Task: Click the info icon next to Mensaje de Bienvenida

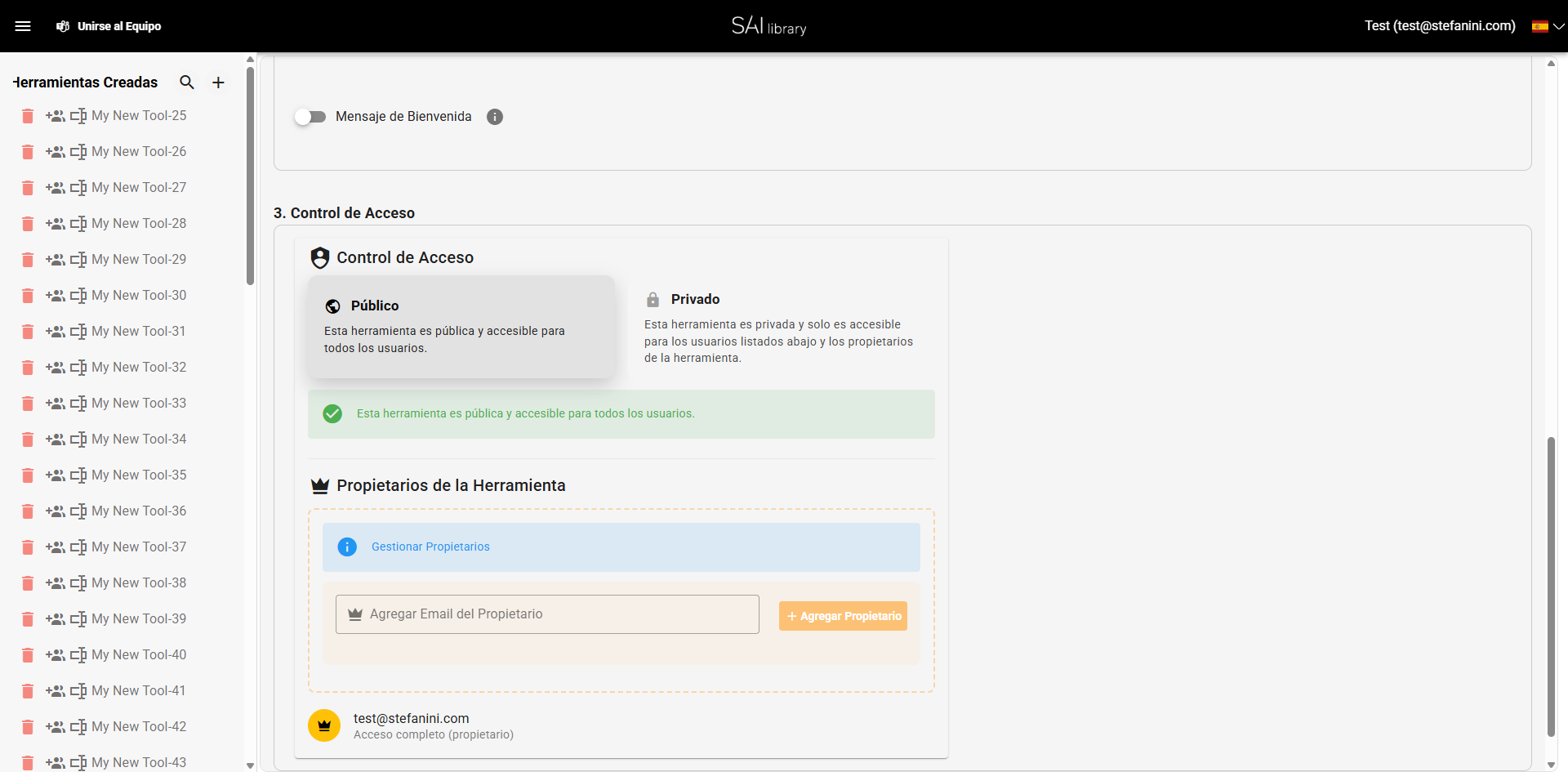Action: 494,116
